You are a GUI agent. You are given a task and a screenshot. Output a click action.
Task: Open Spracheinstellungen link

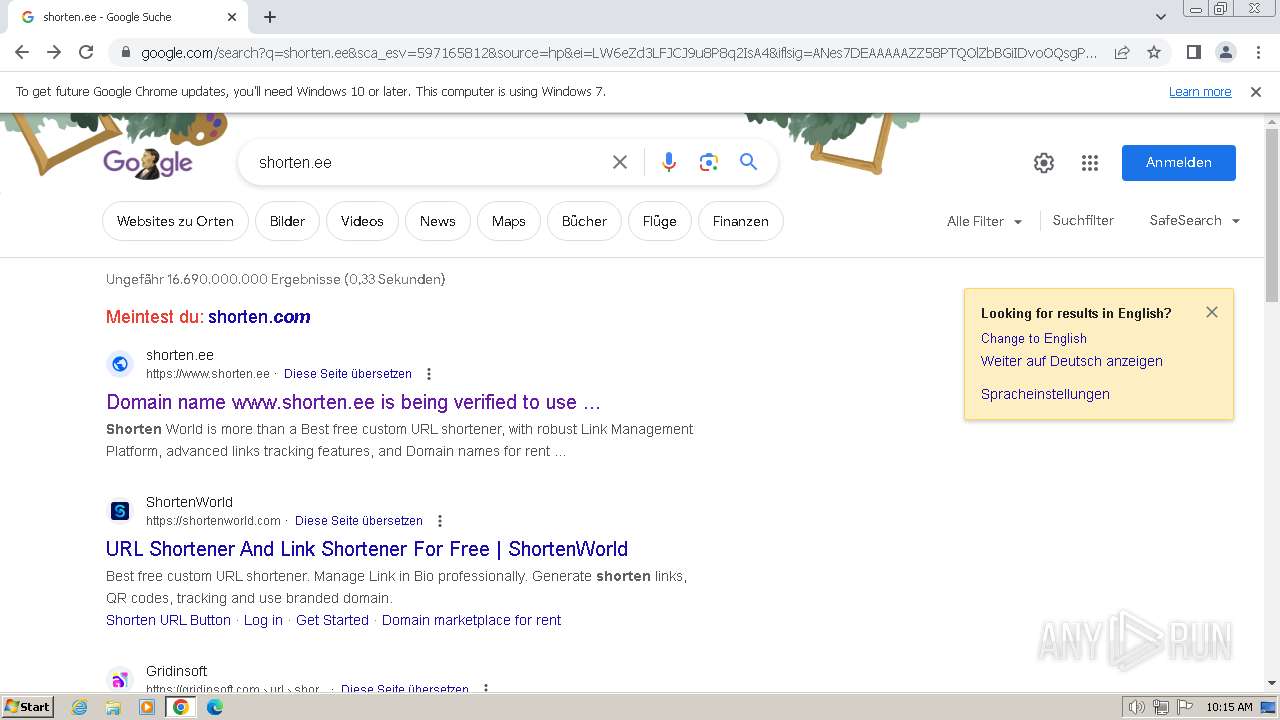[1045, 394]
